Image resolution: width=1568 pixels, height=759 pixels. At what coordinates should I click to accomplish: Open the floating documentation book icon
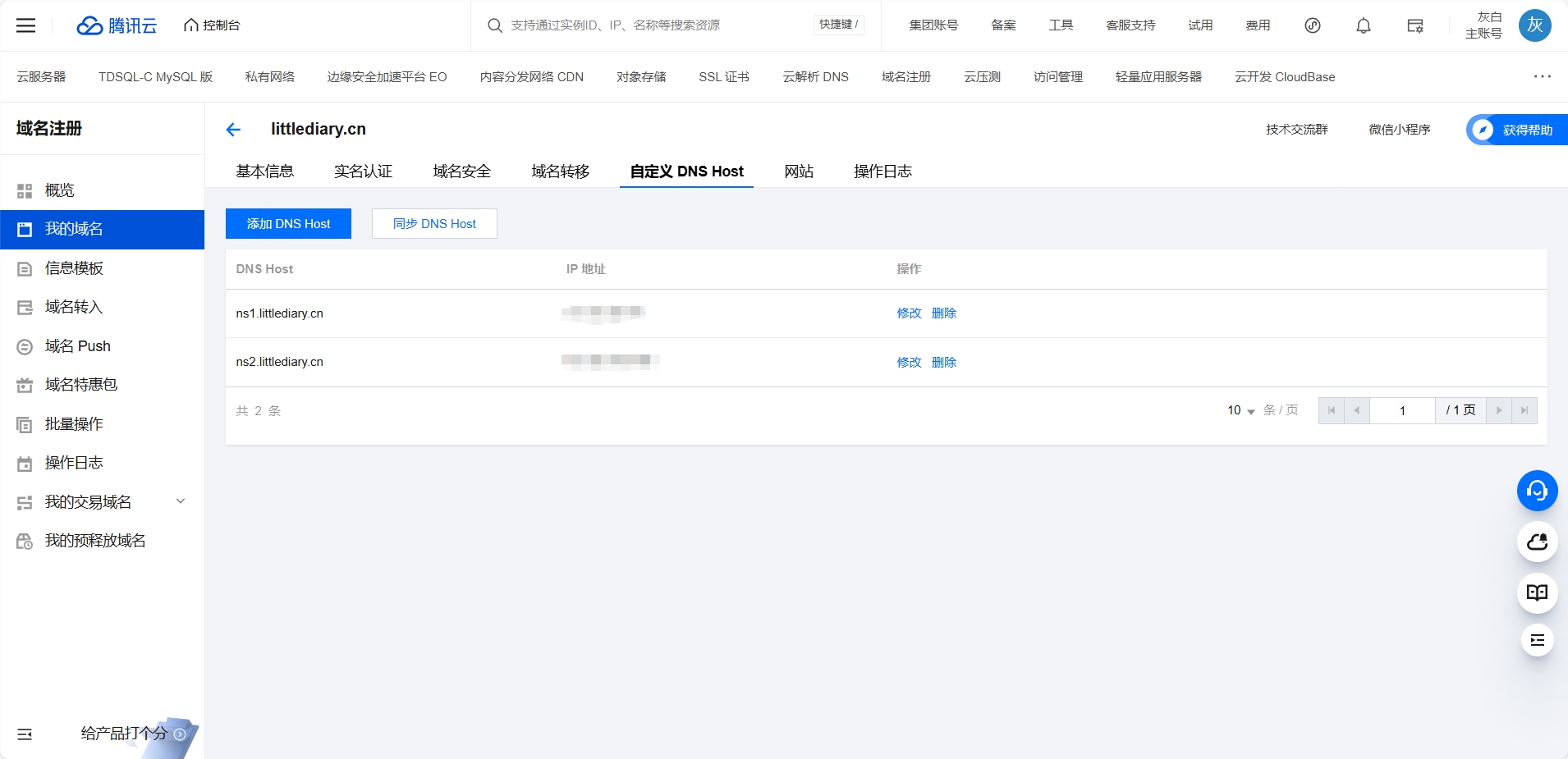tap(1537, 592)
